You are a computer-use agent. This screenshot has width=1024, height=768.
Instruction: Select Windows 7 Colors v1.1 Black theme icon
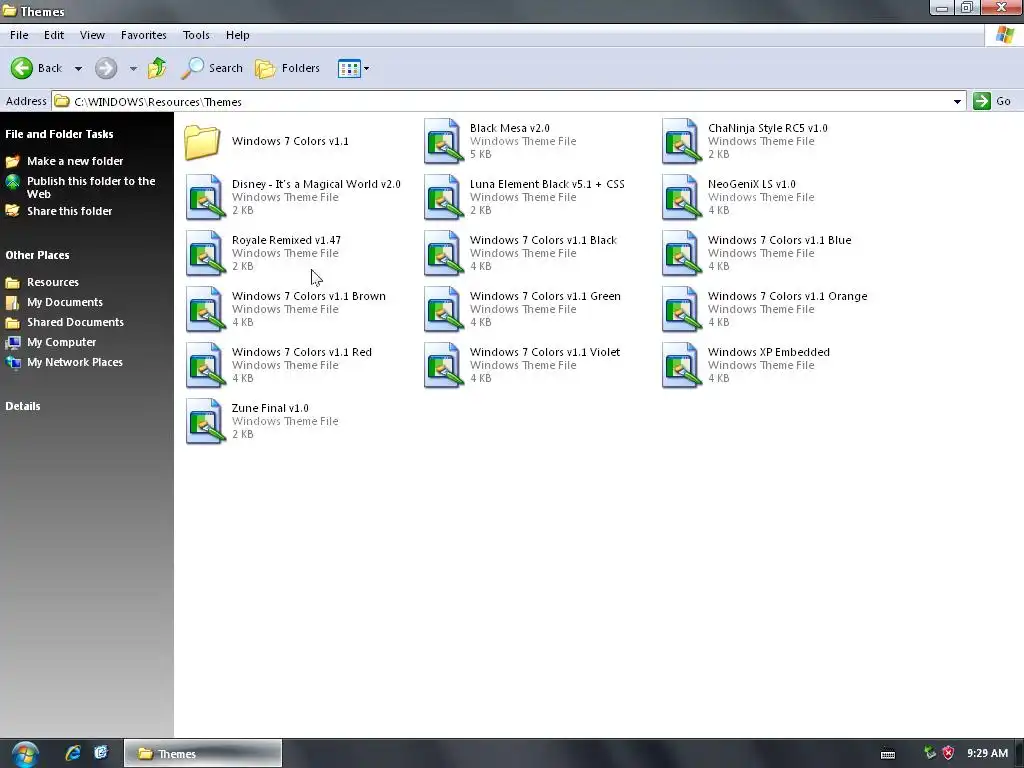pyautogui.click(x=443, y=253)
